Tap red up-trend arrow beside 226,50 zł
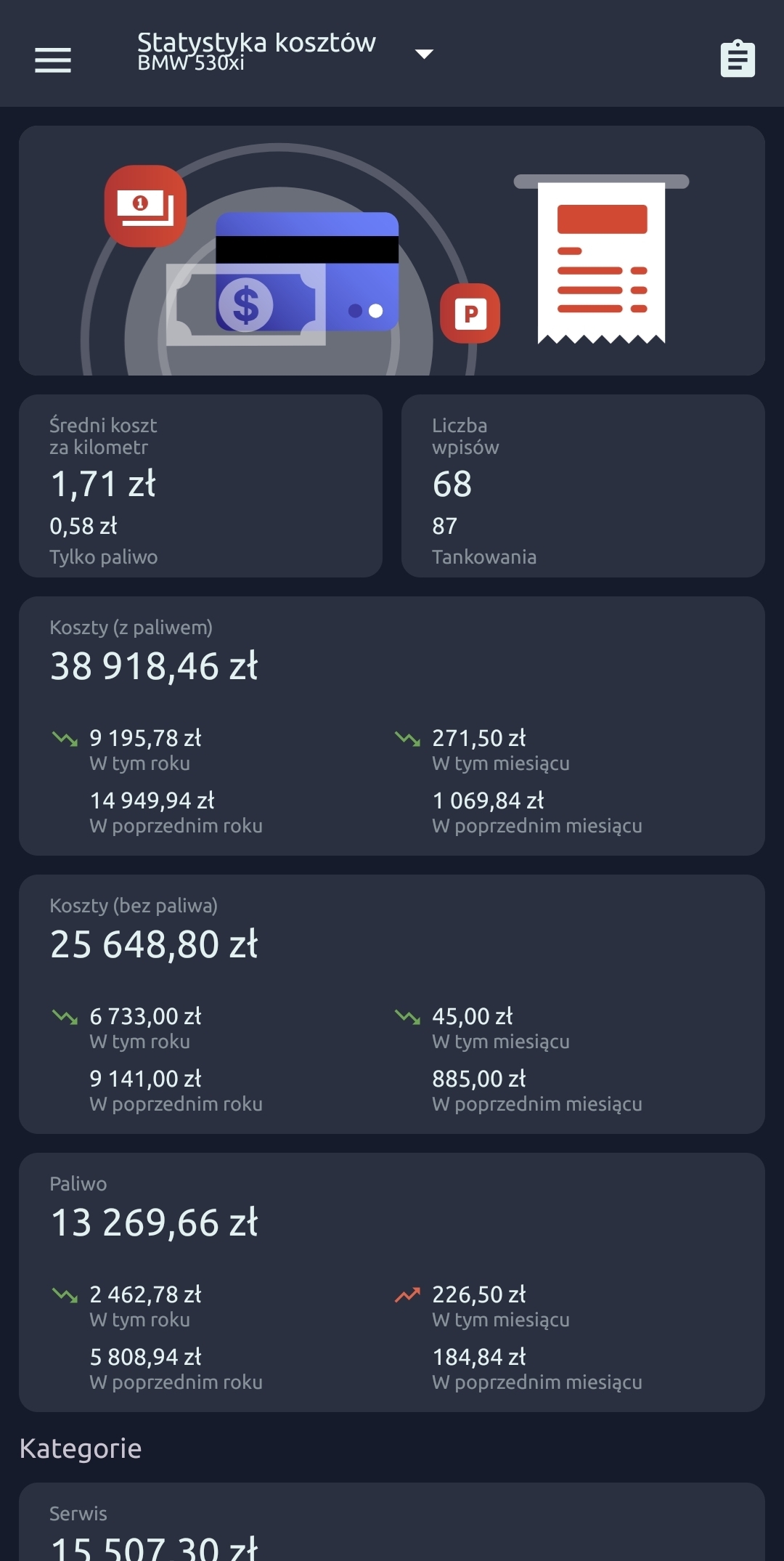 407,1294
